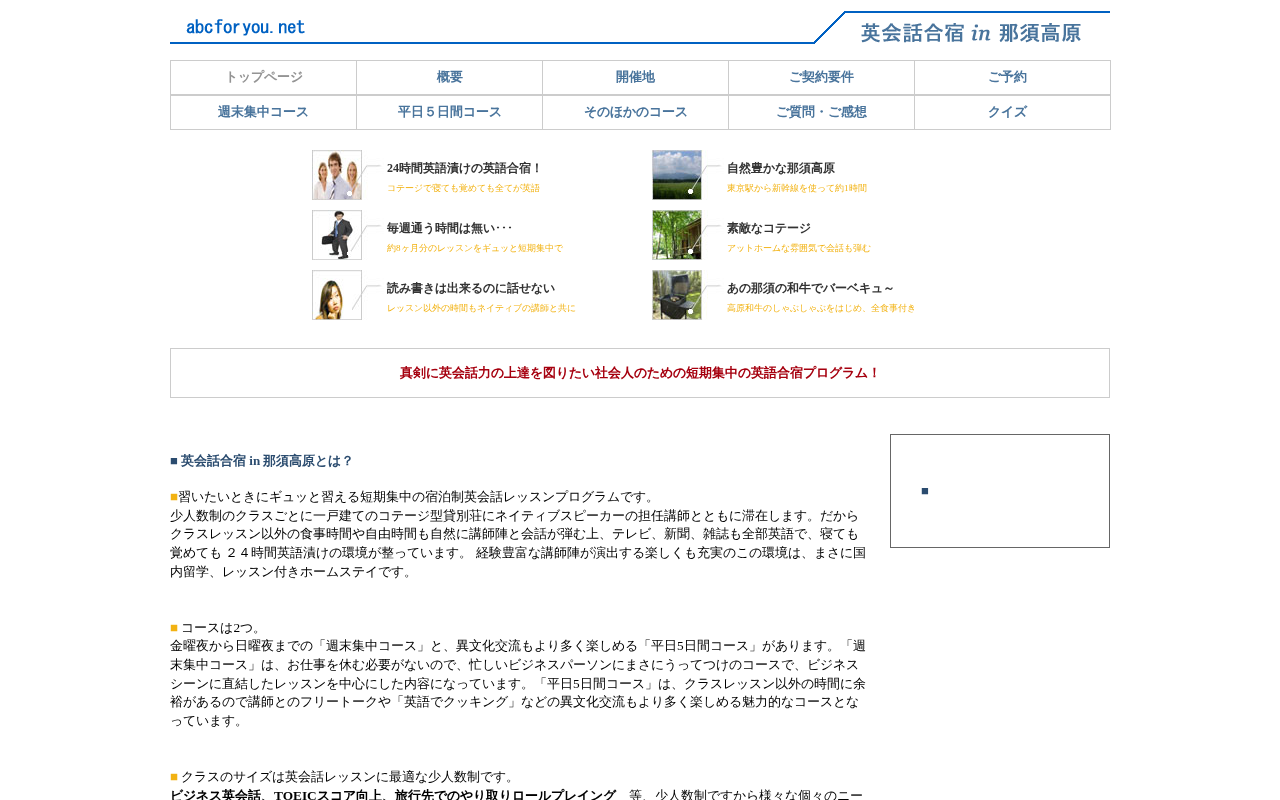The image size is (1280, 800).
Task: Open ご質問・ご感想 page
Action: 822,112
